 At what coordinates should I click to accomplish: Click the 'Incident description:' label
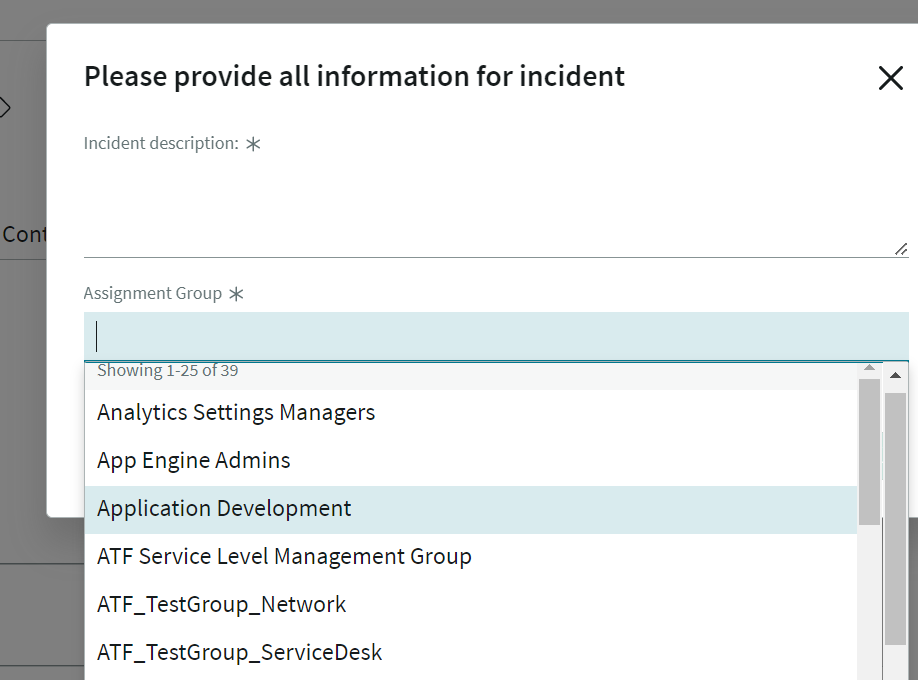click(161, 143)
